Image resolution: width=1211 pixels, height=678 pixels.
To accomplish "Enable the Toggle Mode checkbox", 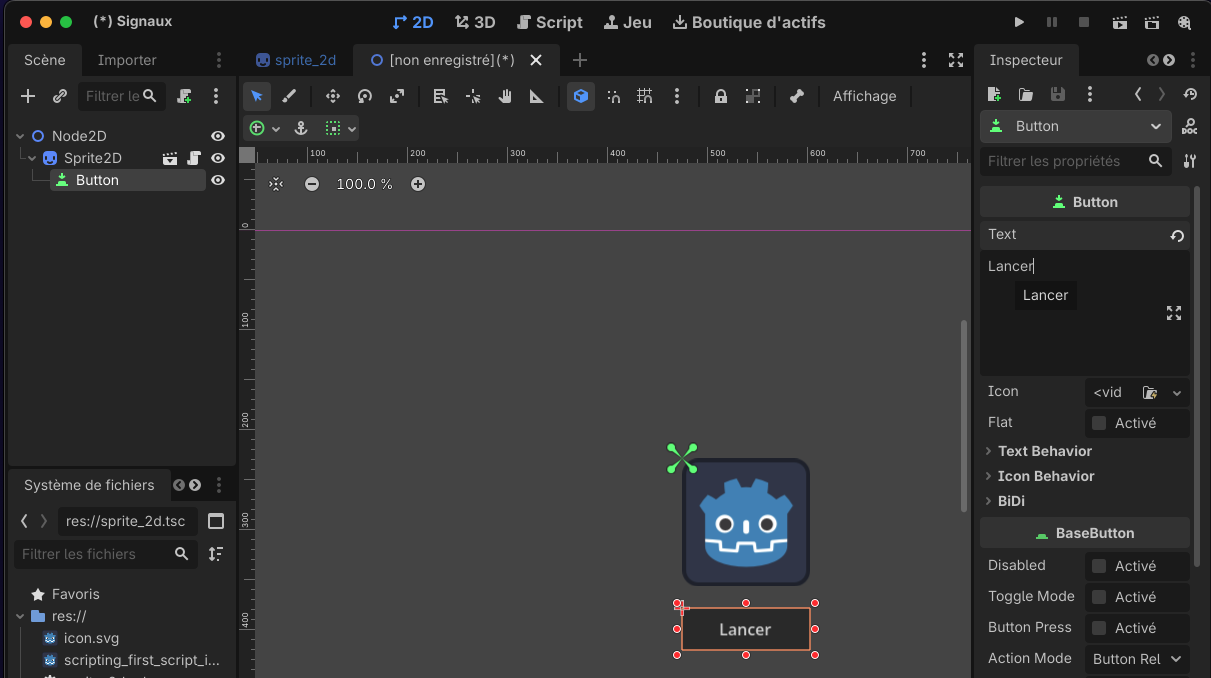I will coord(1099,597).
